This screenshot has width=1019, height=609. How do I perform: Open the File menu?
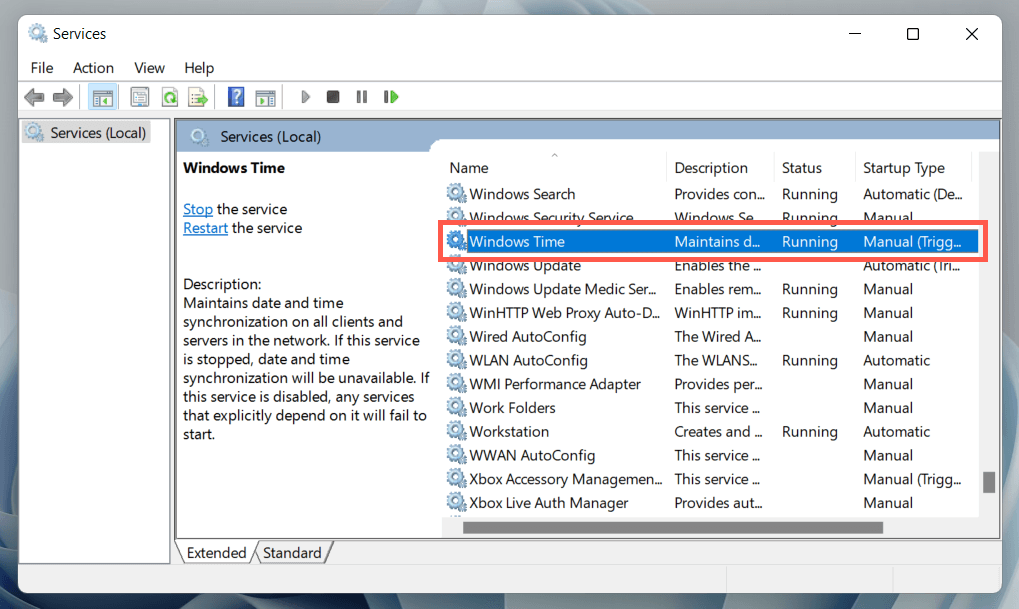[42, 68]
